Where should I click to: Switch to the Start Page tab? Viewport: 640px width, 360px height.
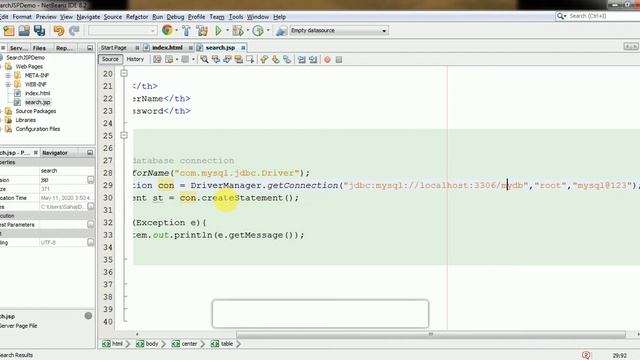tap(114, 48)
